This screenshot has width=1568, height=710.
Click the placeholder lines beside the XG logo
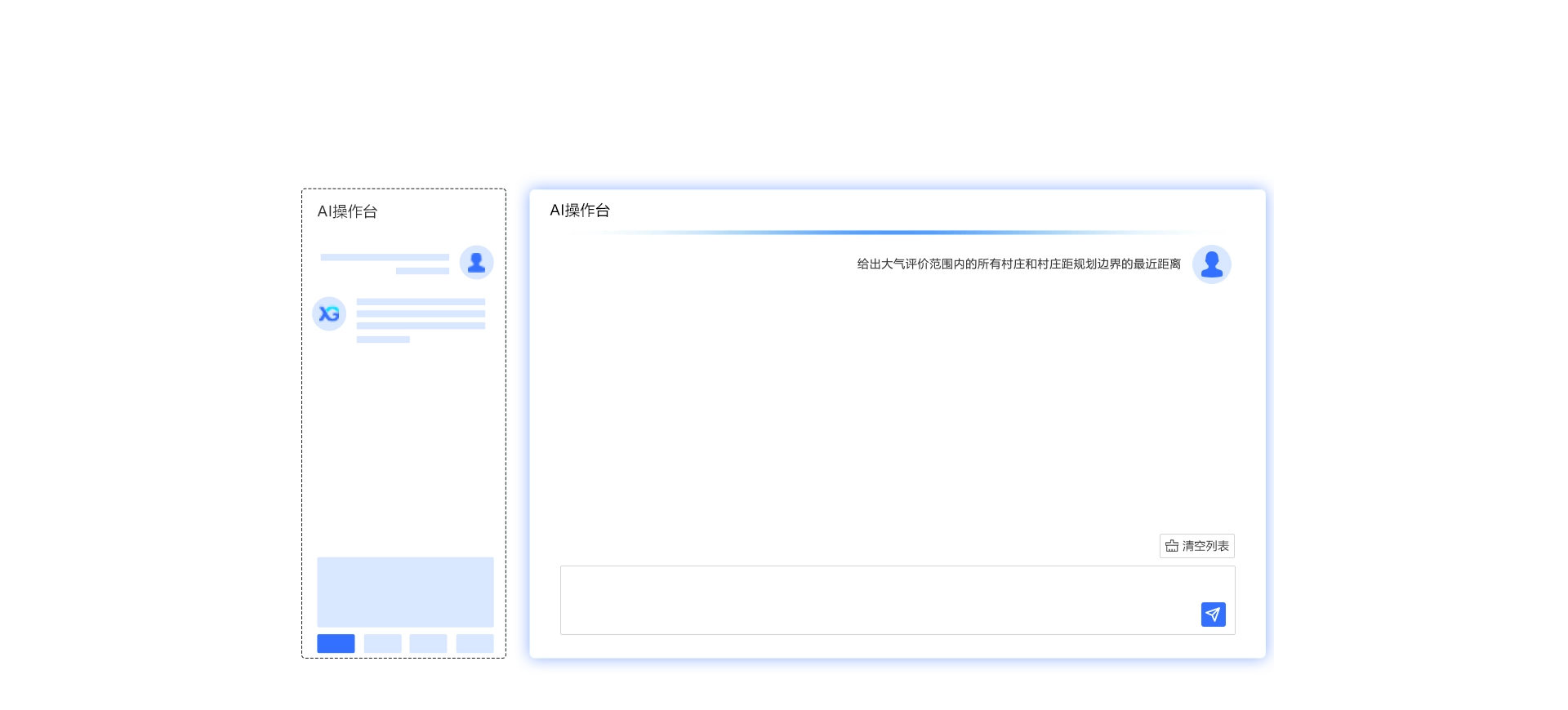(x=420, y=320)
